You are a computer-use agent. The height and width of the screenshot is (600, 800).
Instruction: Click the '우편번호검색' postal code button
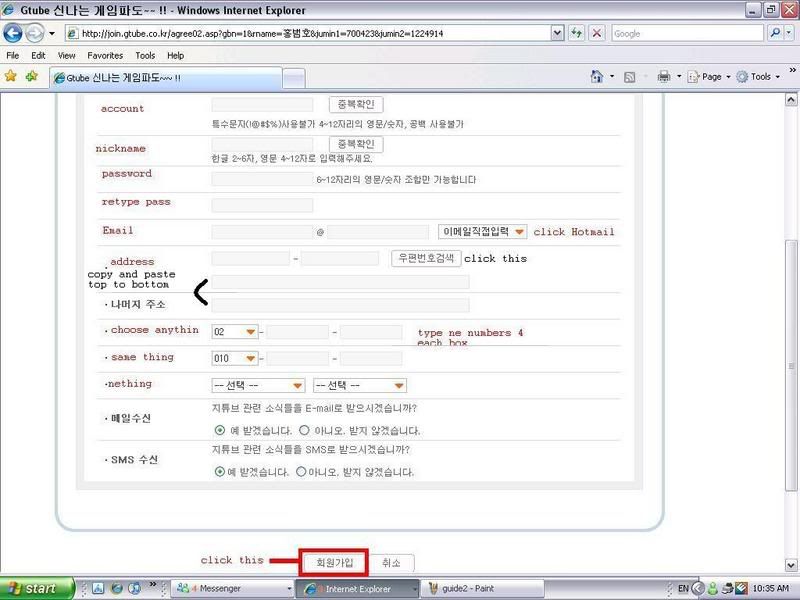[x=425, y=258]
